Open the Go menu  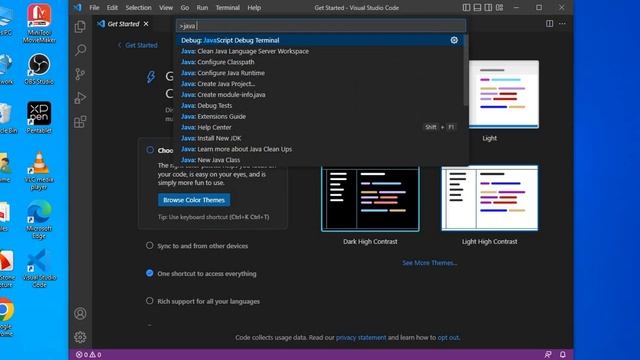pyautogui.click(x=185, y=7)
